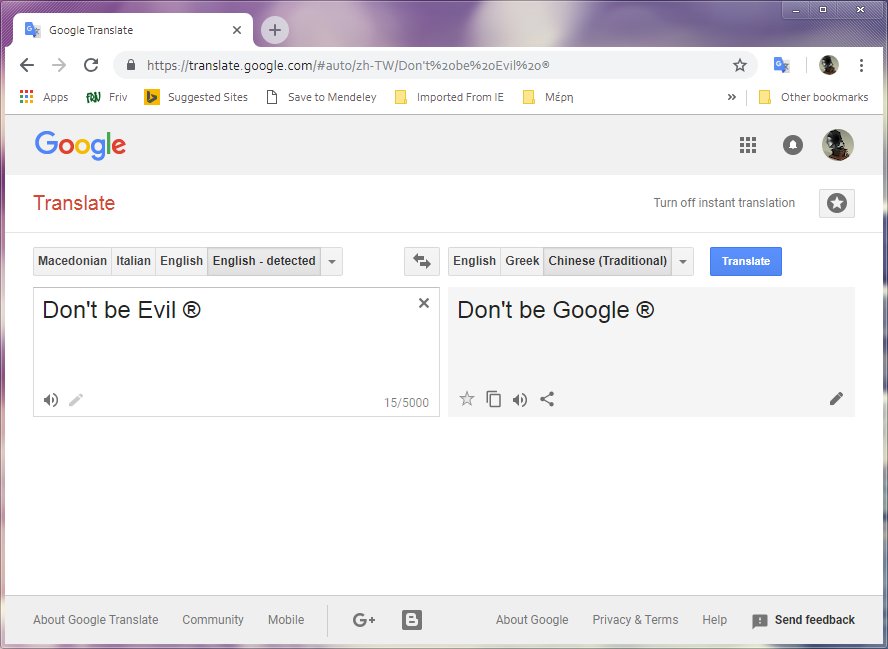Listen to the source text

(x=51, y=400)
